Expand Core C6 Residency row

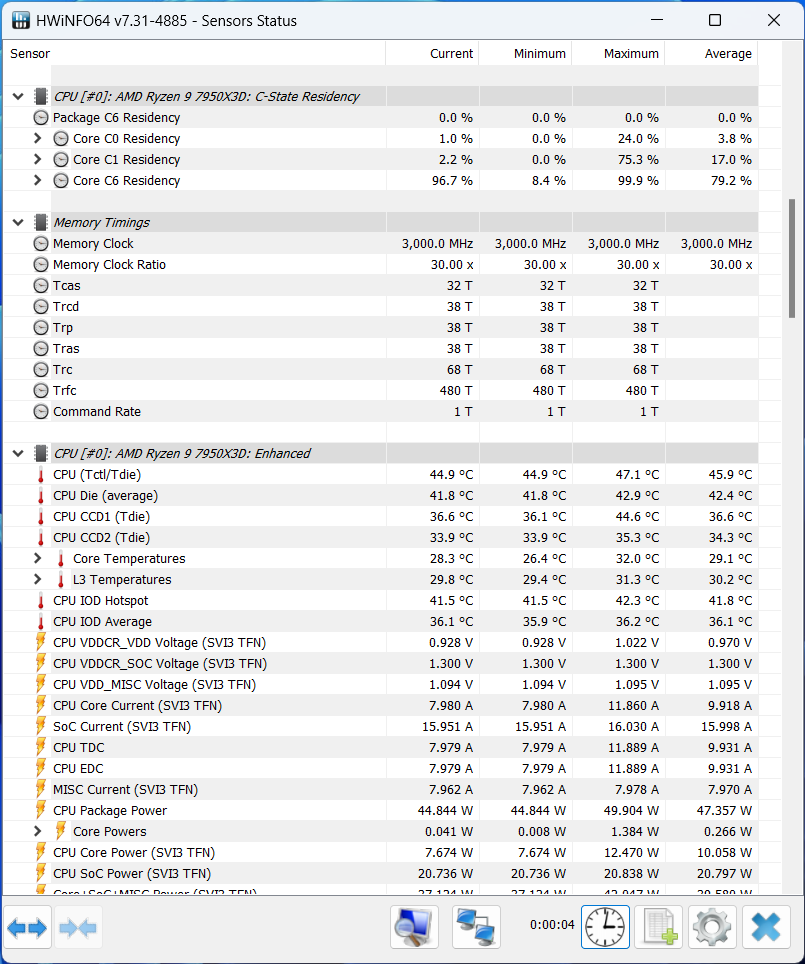[38, 180]
